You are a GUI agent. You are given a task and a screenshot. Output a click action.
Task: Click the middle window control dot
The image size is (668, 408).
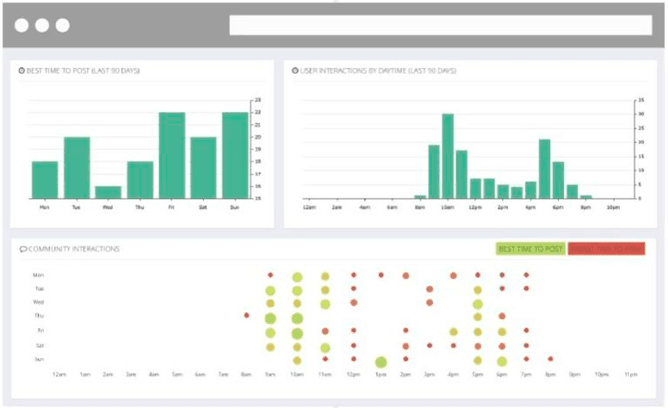pyautogui.click(x=42, y=26)
